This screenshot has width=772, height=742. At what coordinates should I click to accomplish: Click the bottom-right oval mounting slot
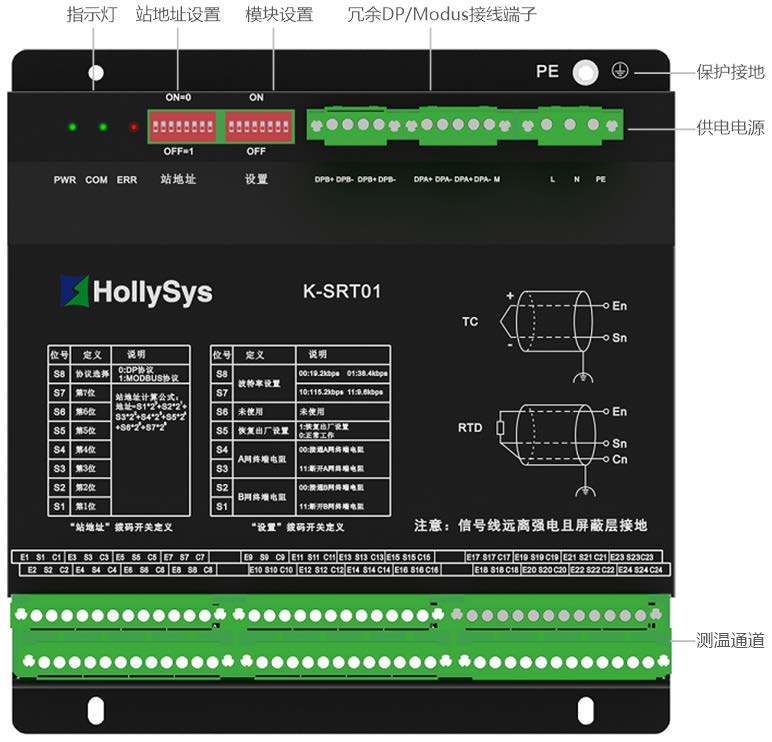(x=585, y=710)
